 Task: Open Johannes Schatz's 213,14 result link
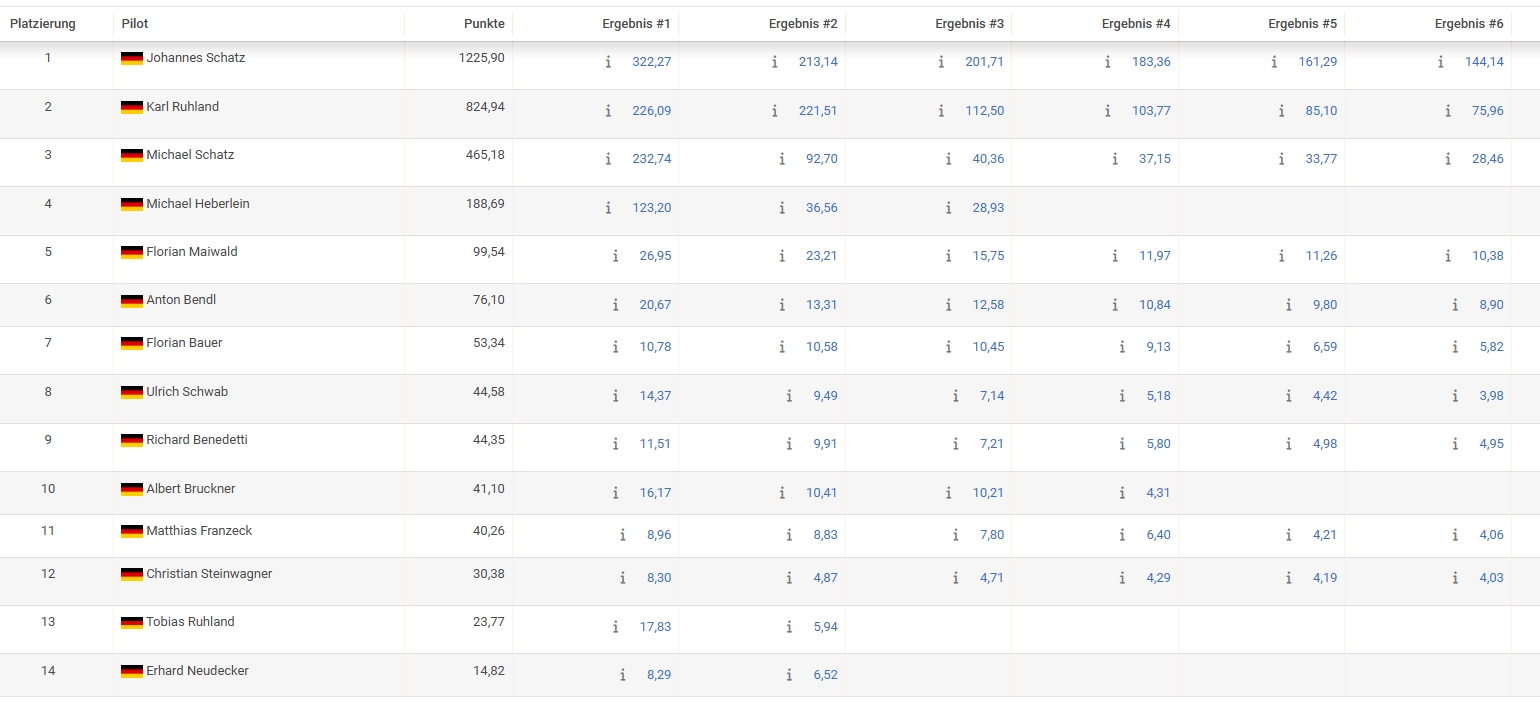click(818, 62)
